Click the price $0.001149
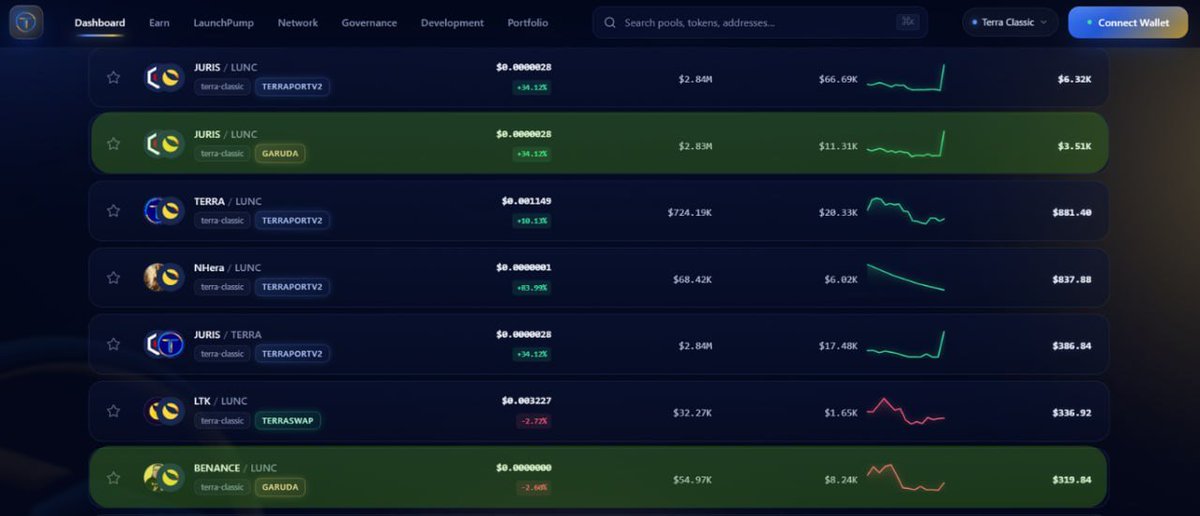Image resolution: width=1200 pixels, height=516 pixels. pos(526,201)
